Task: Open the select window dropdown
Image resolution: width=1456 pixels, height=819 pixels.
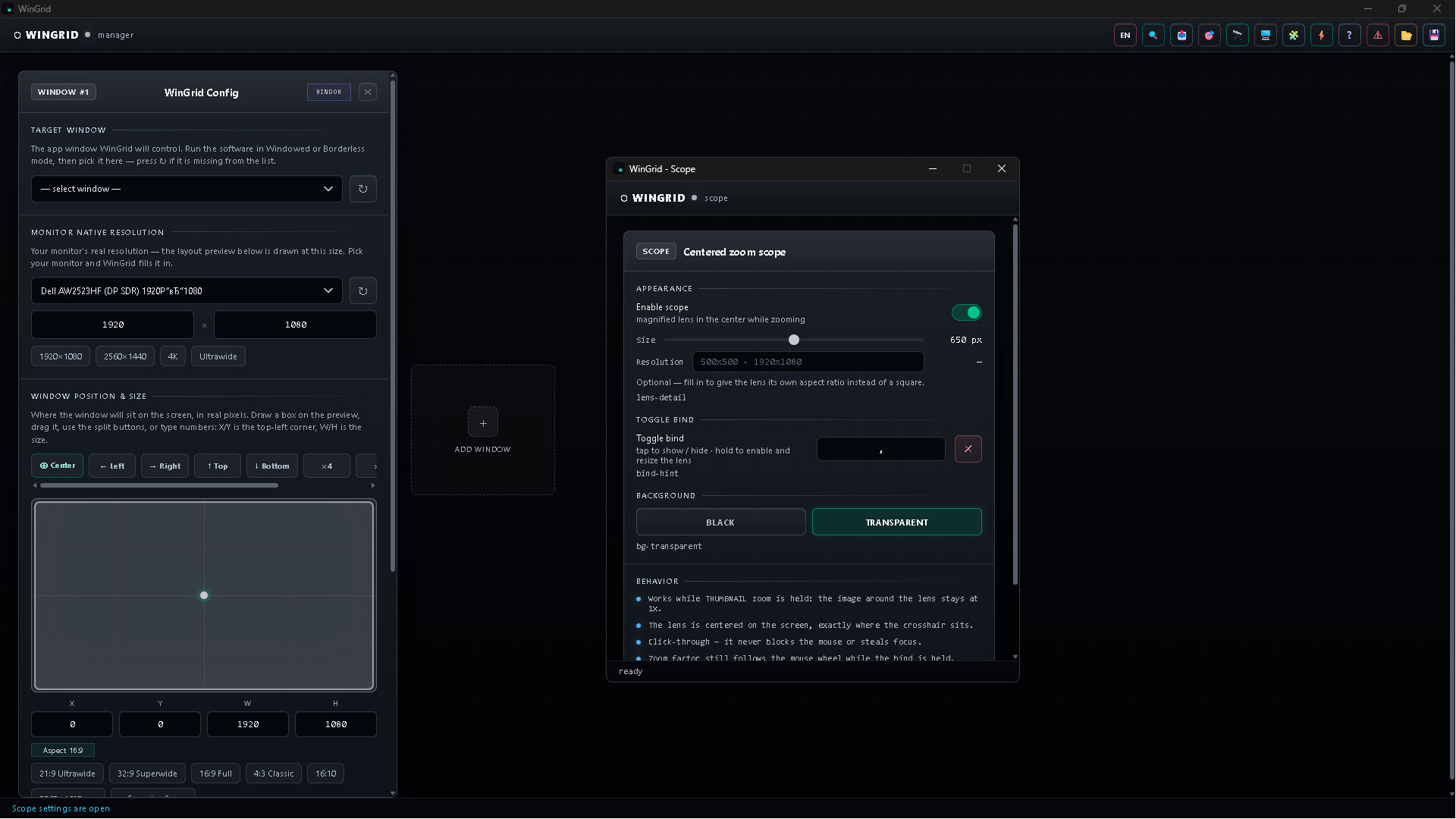Action: 187,189
